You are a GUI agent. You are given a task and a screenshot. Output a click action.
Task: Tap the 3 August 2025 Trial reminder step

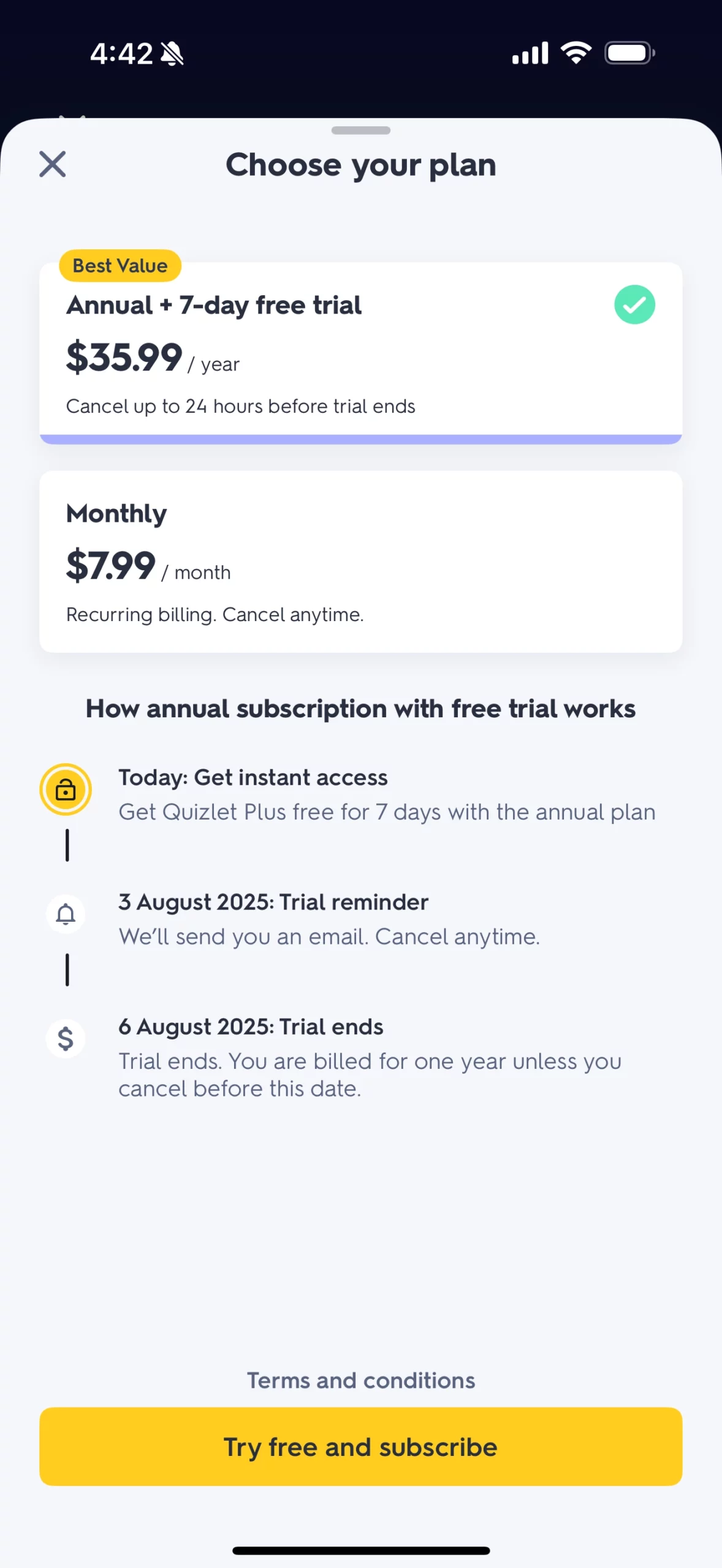tap(273, 902)
